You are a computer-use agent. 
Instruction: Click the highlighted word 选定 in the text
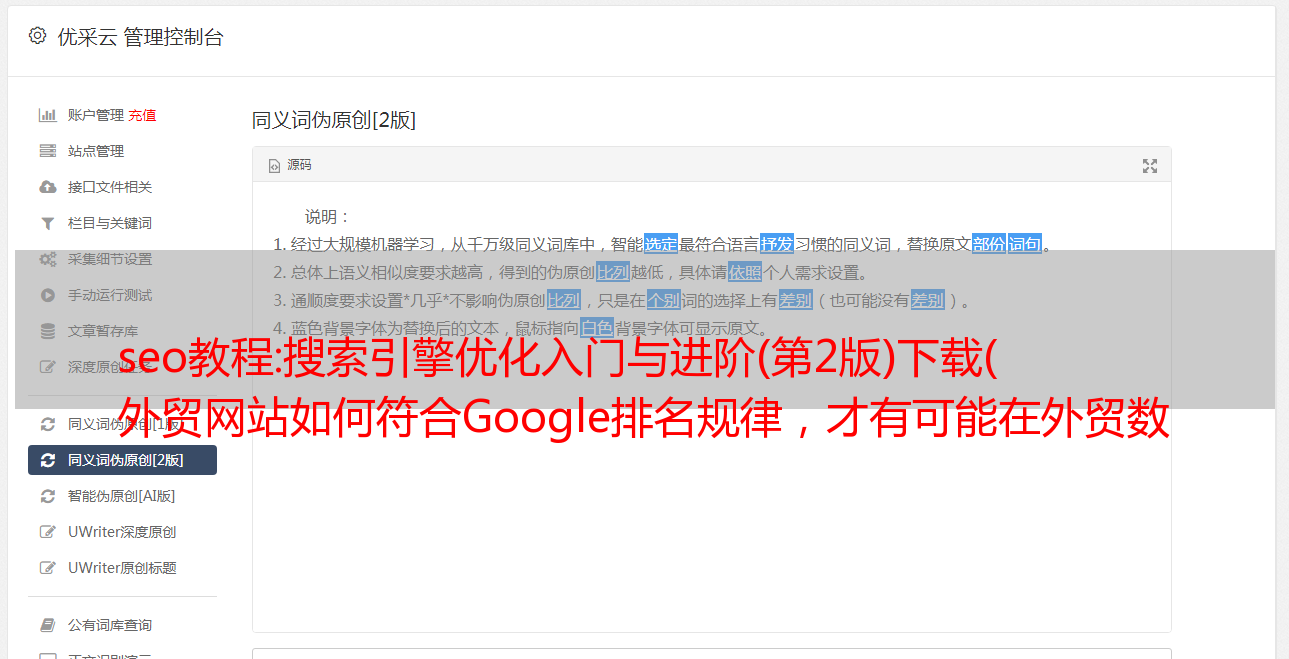[x=661, y=244]
